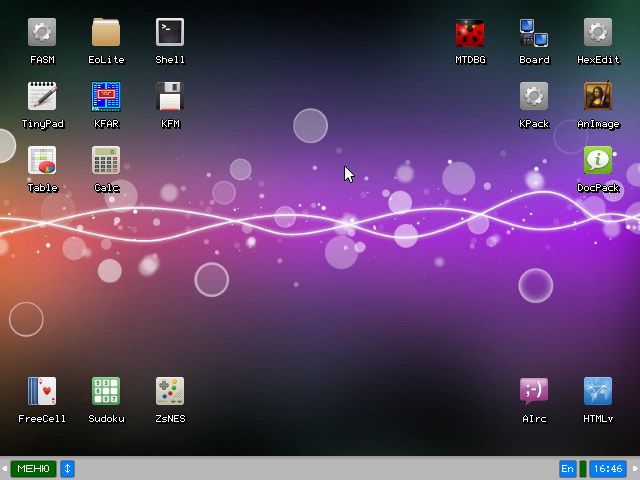
Task: Open the KFM floppy icon
Action: point(170,97)
